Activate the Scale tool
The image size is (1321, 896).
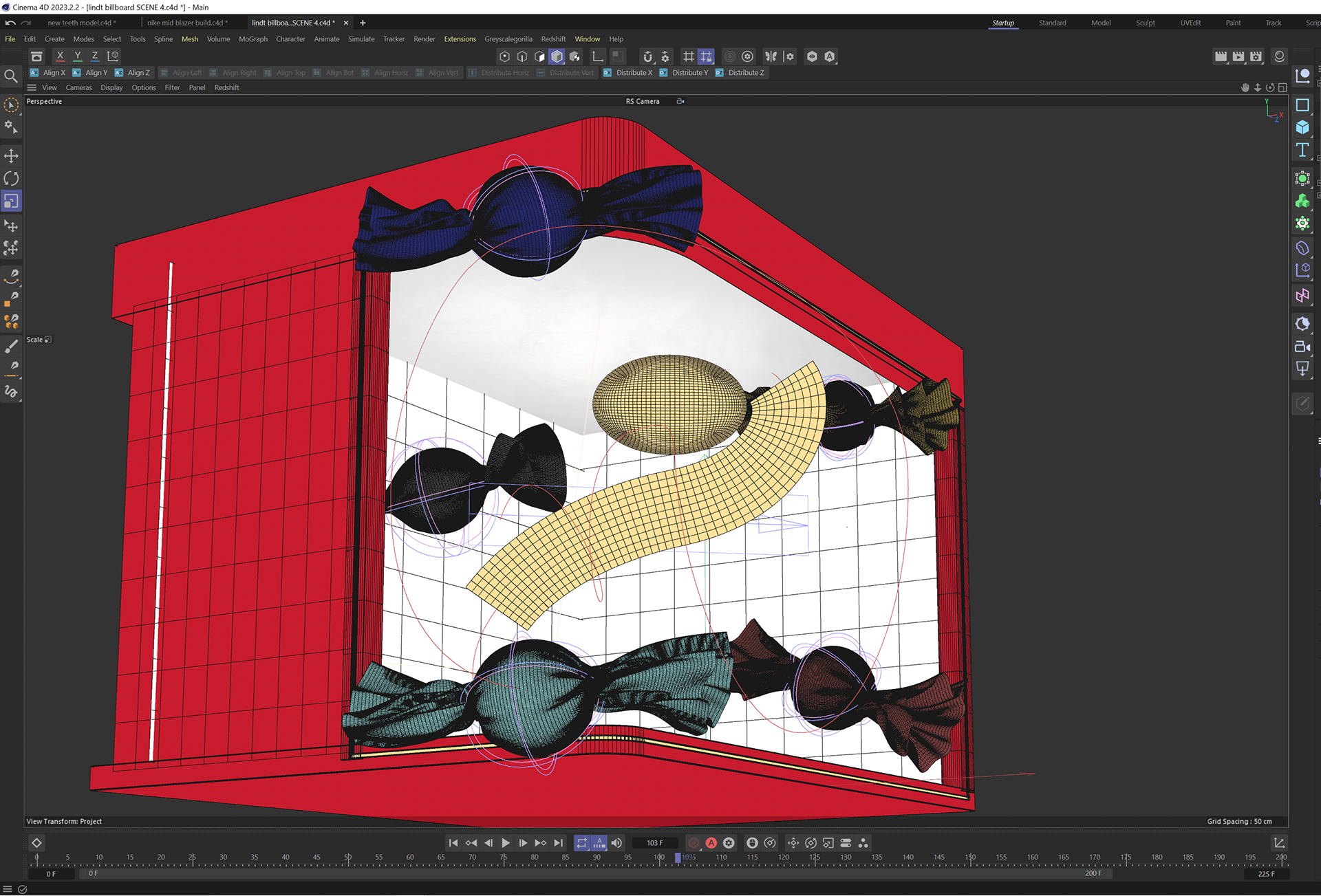[11, 201]
